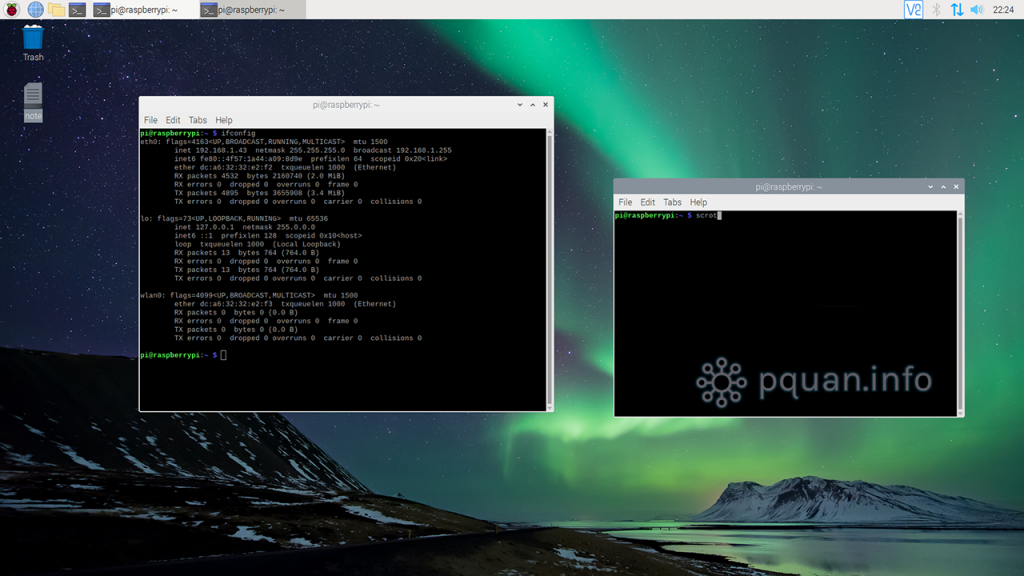Maximize the ifconfig terminal window
The height and width of the screenshot is (576, 1024).
click(533, 104)
